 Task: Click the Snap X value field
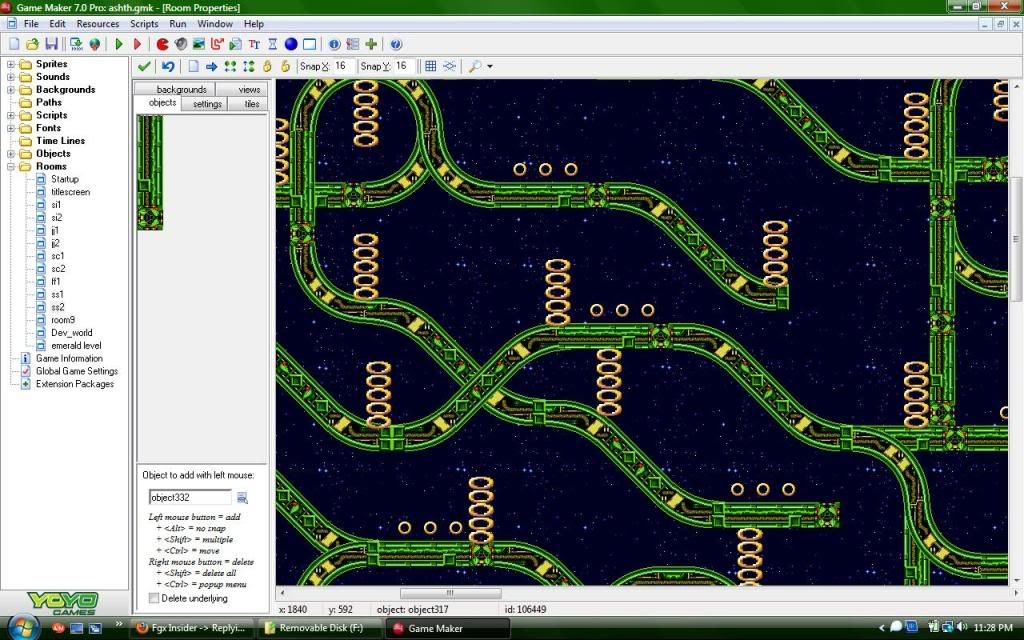342,66
